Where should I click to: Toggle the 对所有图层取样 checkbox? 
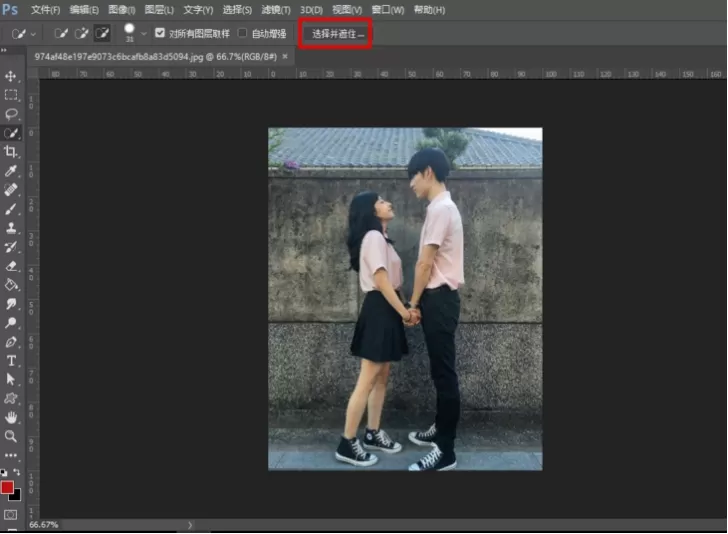(160, 33)
